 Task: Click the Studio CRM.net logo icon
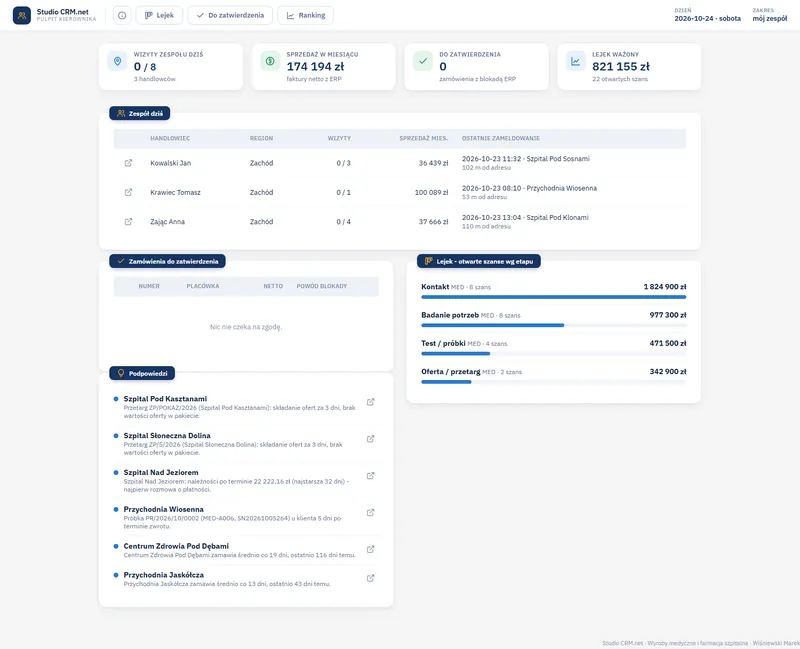22,15
